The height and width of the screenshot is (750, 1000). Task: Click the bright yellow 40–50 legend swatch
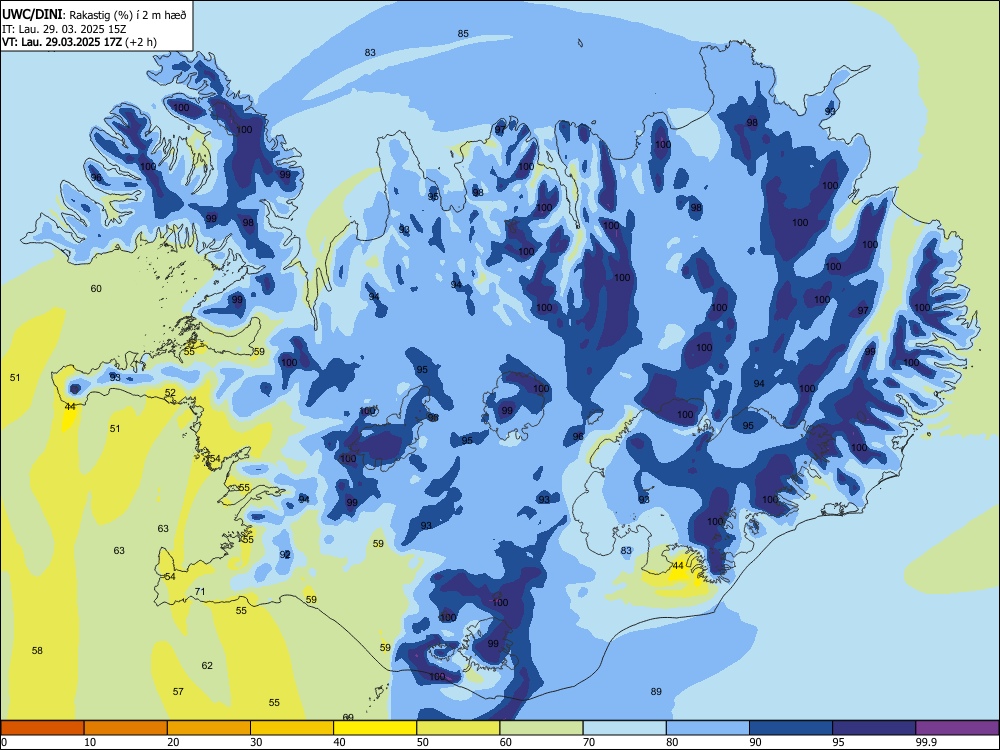tap(375, 728)
